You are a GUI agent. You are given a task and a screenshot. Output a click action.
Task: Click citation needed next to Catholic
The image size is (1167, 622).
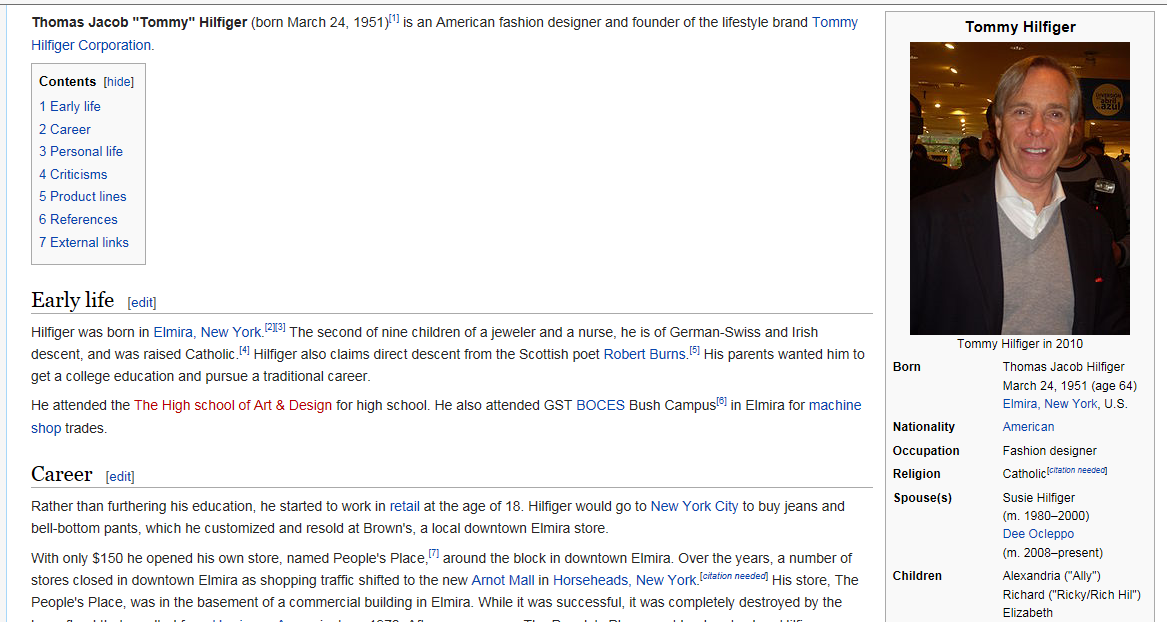pyautogui.click(x=1077, y=470)
